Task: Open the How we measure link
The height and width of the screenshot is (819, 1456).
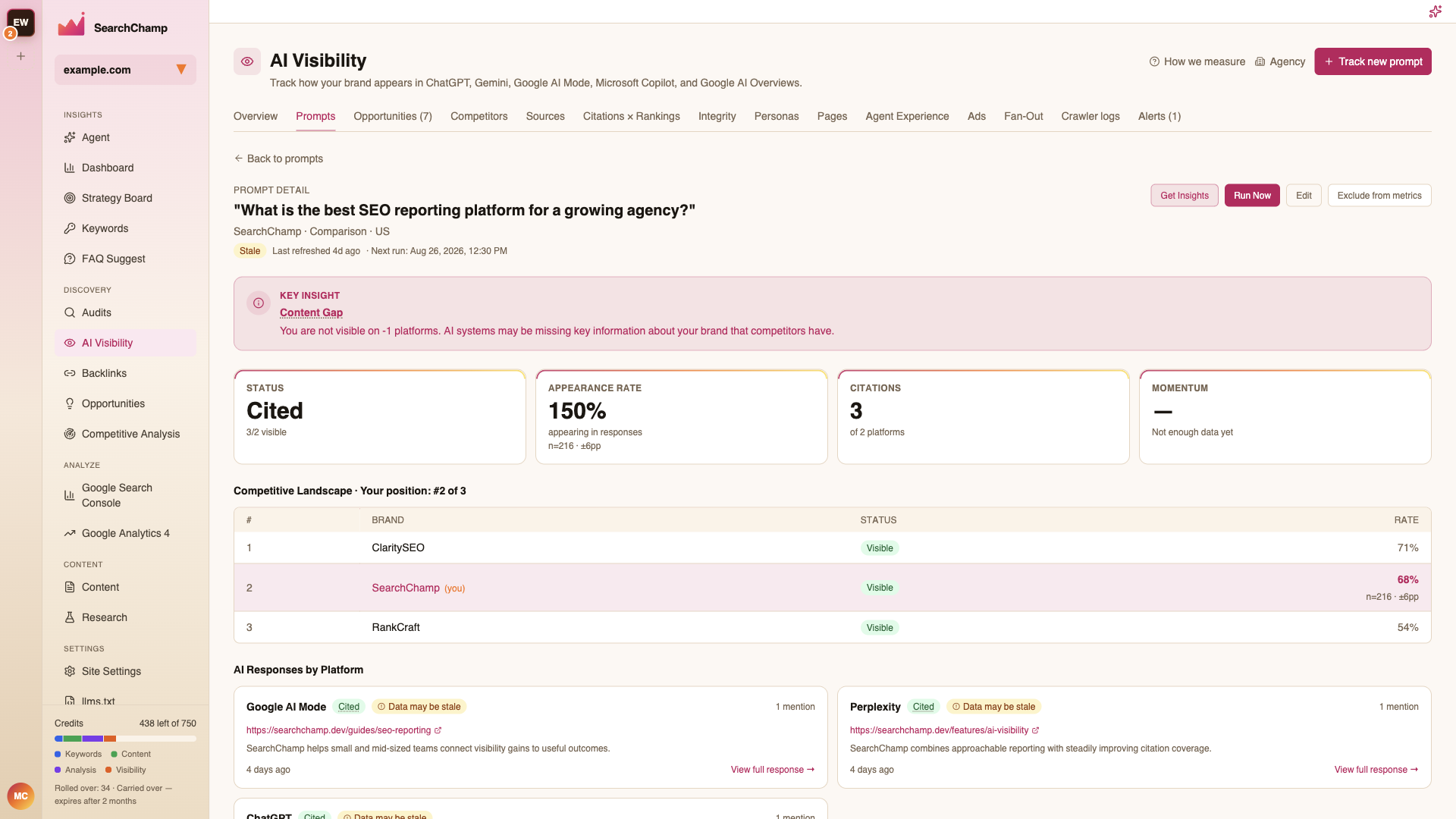Action: click(1197, 61)
